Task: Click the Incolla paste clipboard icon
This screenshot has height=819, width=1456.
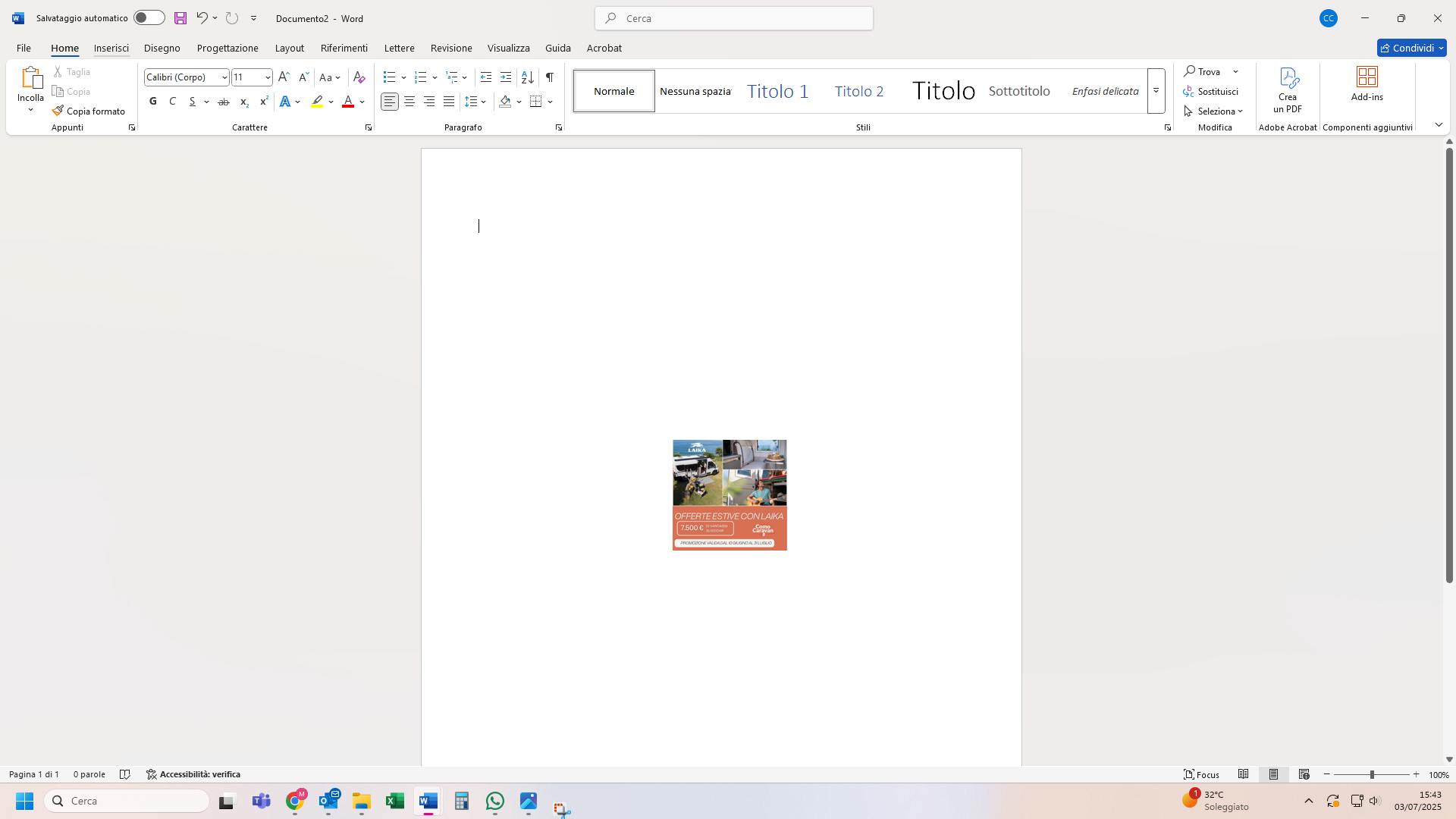Action: 31,77
